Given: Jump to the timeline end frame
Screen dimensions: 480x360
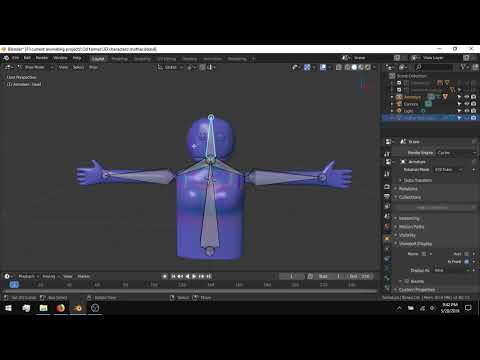Looking at the screenshot, I should [209, 276].
